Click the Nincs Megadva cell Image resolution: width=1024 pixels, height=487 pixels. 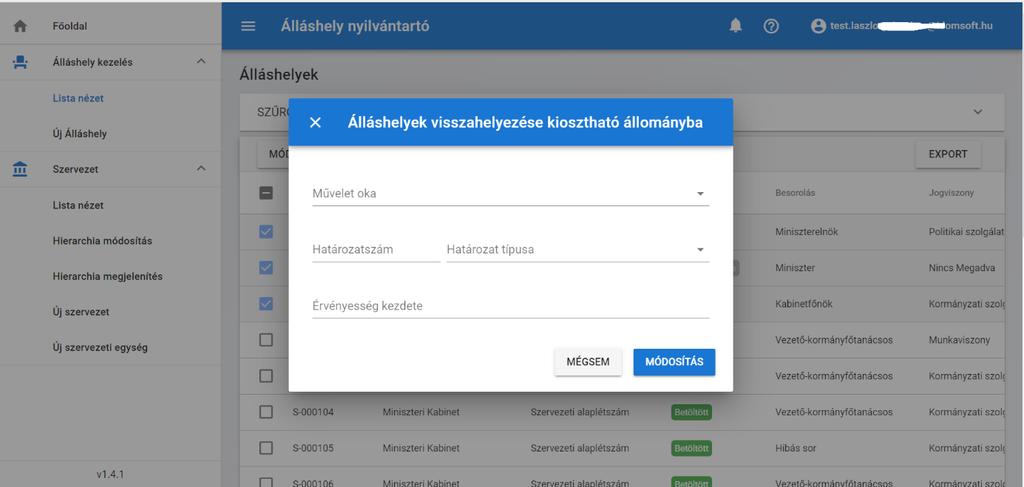[961, 268]
